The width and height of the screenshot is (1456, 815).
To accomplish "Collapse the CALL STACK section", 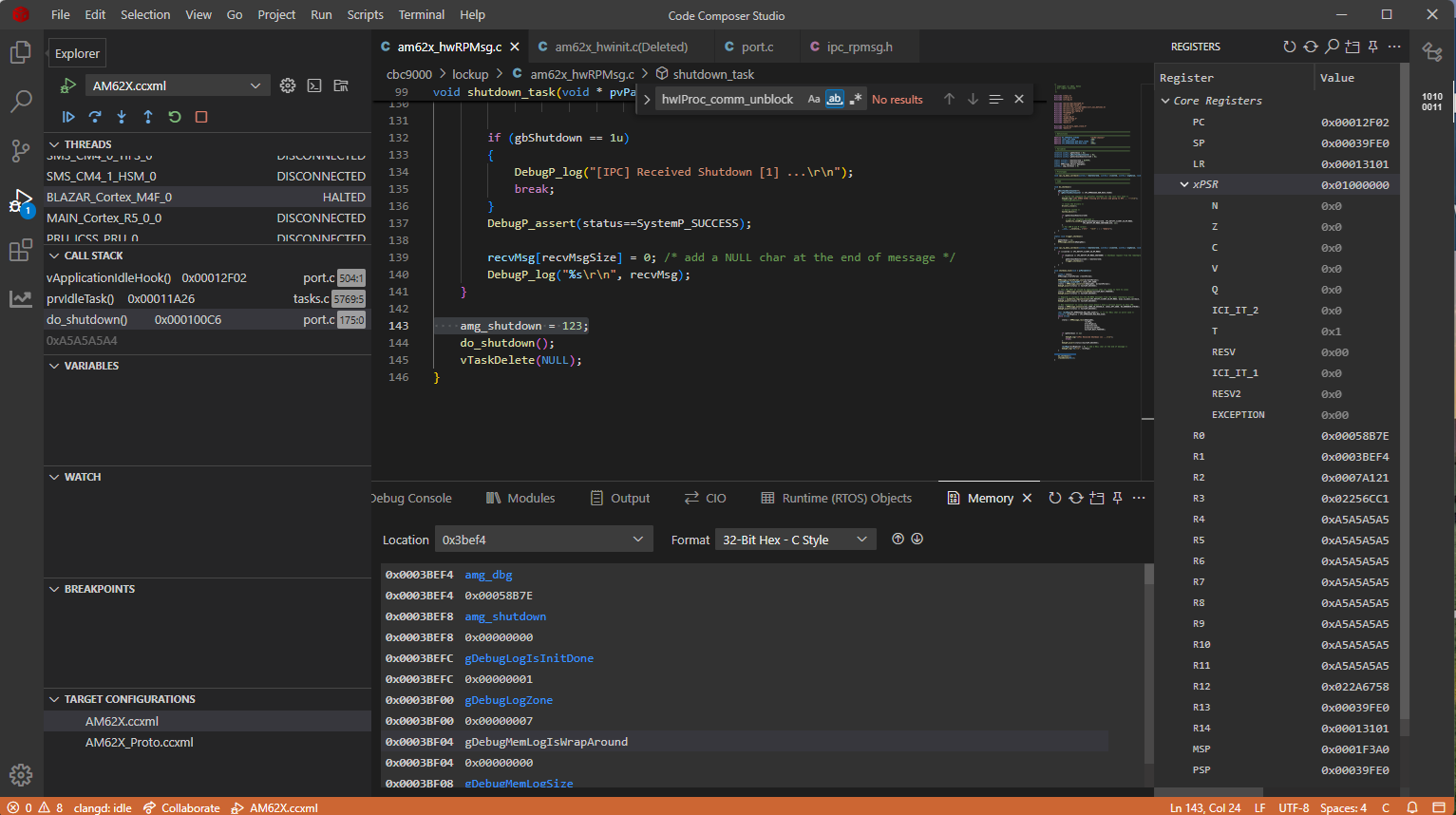I will coord(54,256).
